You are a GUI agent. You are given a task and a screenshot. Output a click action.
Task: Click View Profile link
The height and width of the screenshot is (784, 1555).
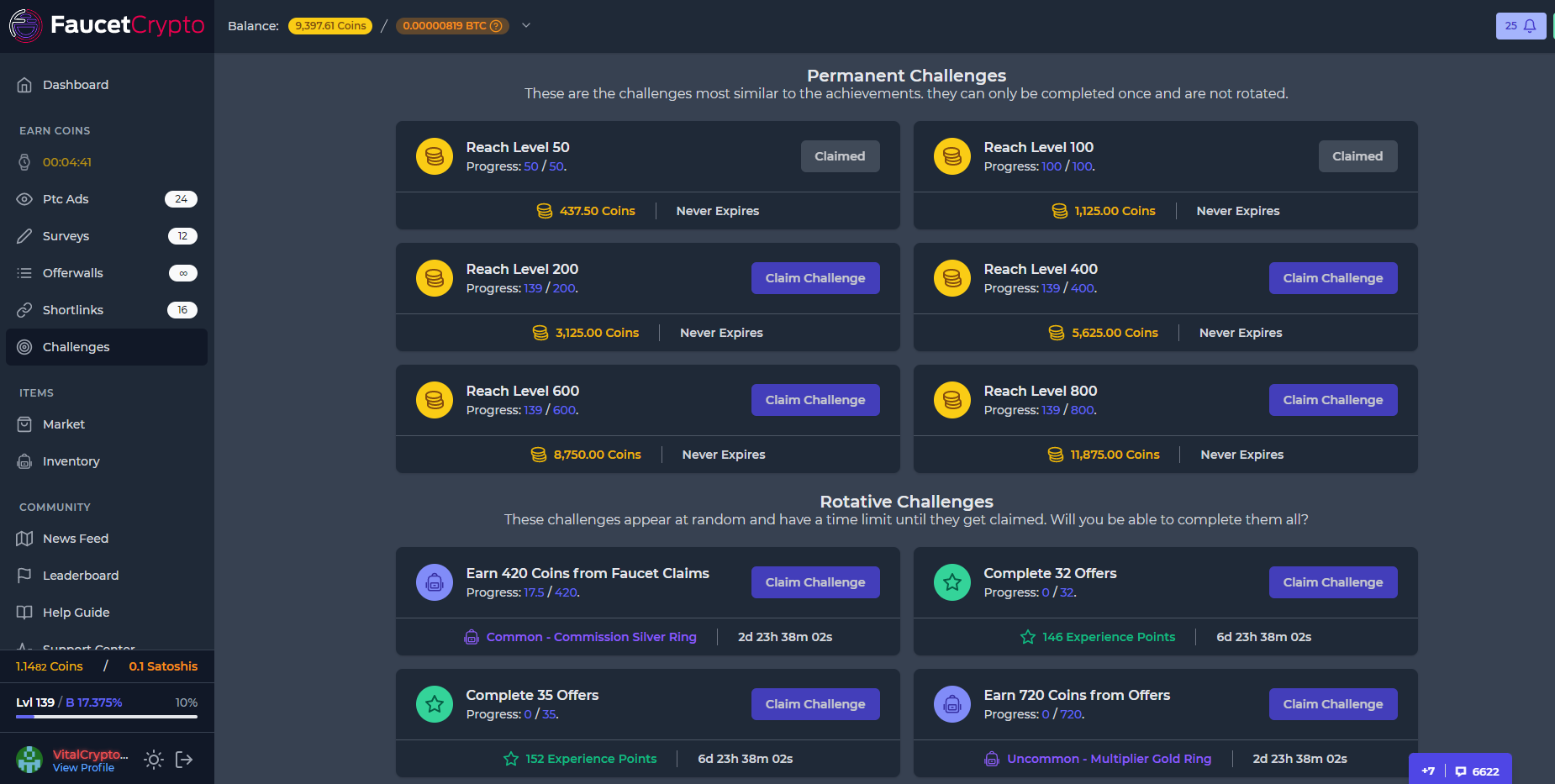point(83,768)
